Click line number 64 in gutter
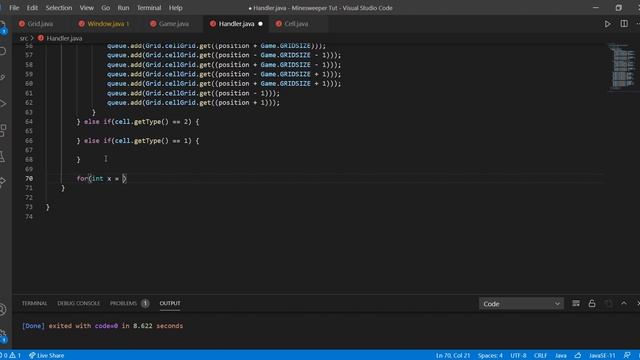The image size is (640, 360). click(29, 122)
